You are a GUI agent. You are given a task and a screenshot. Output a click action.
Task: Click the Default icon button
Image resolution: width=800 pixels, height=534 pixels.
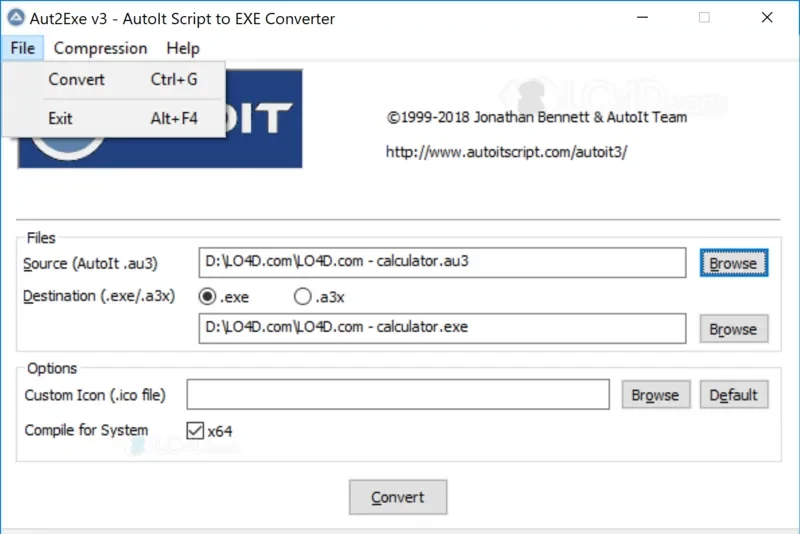(734, 395)
